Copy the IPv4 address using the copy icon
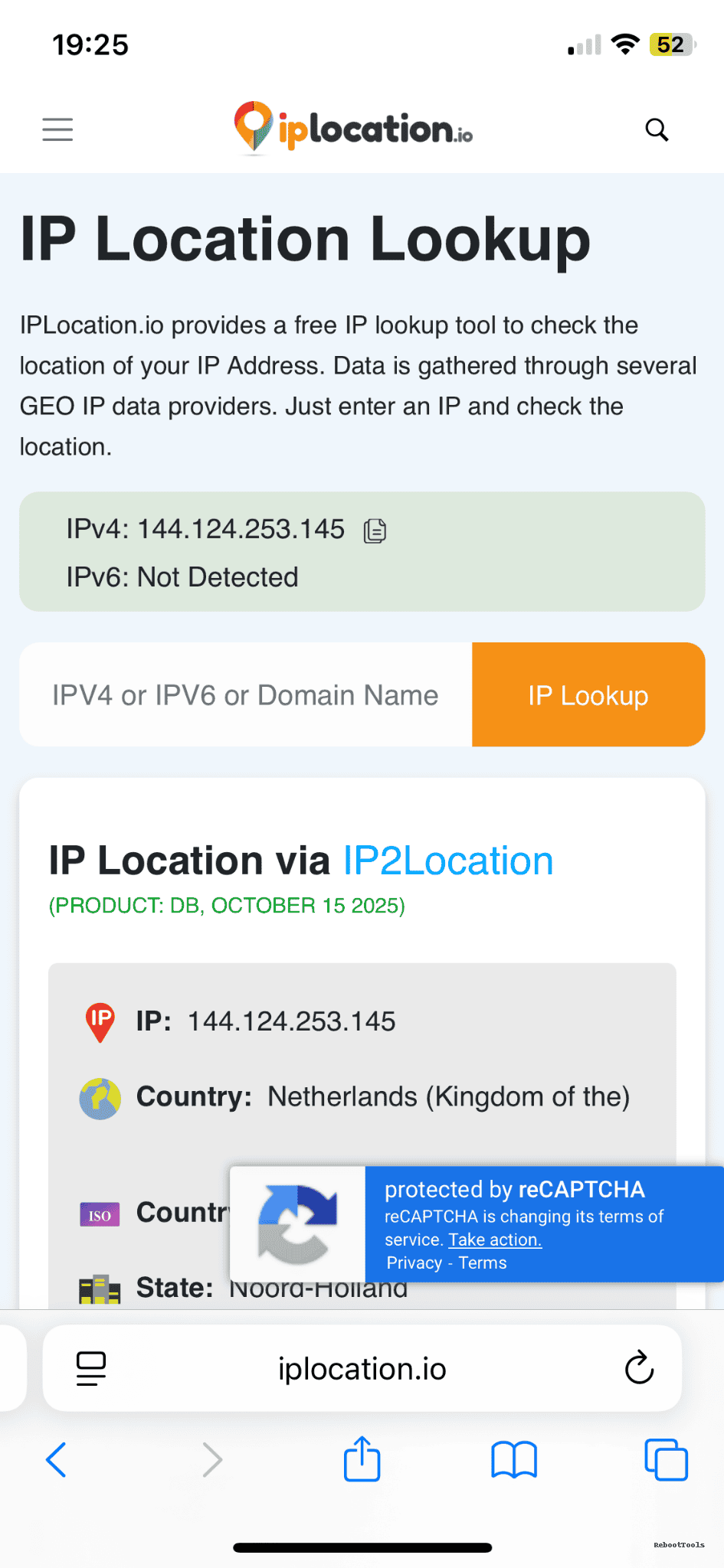 pyautogui.click(x=374, y=530)
